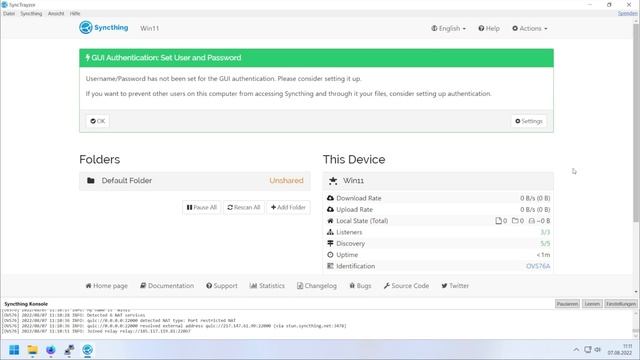Click the Leeren console button
The width and height of the screenshot is (640, 360).
(x=592, y=304)
